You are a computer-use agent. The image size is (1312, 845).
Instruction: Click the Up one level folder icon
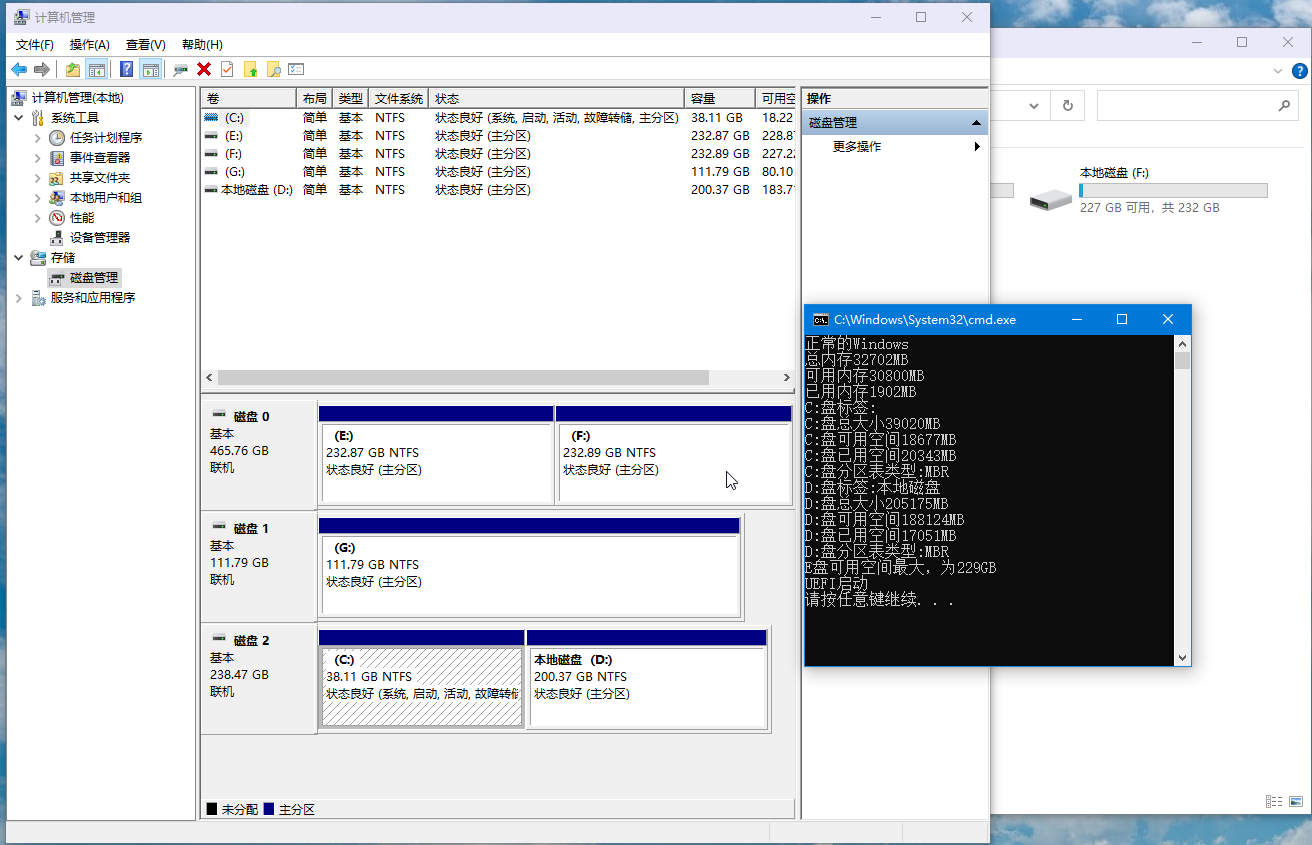tap(73, 69)
